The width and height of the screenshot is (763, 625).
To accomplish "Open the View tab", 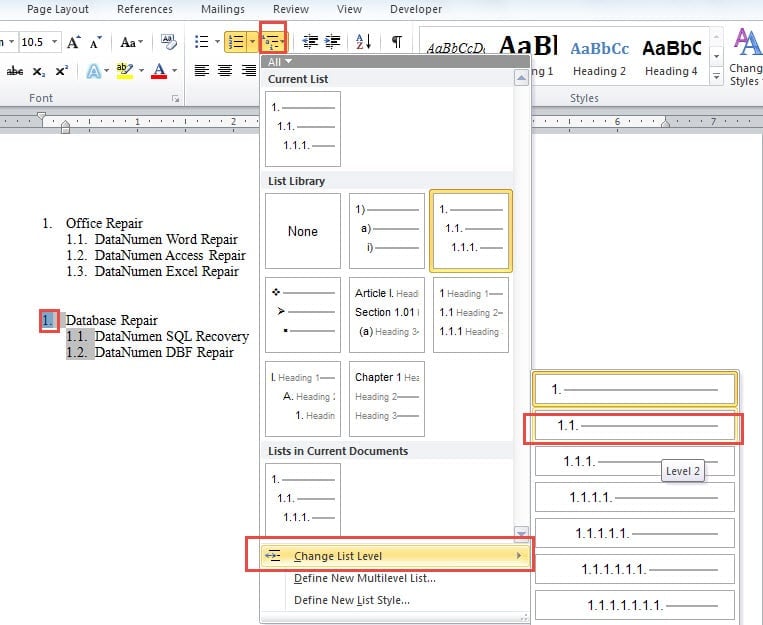I will tap(349, 9).
